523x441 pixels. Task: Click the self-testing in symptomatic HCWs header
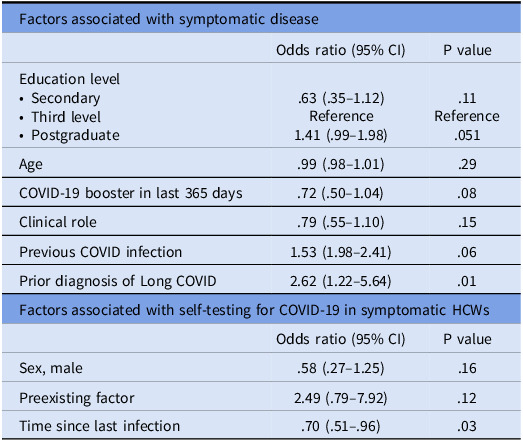(254, 310)
